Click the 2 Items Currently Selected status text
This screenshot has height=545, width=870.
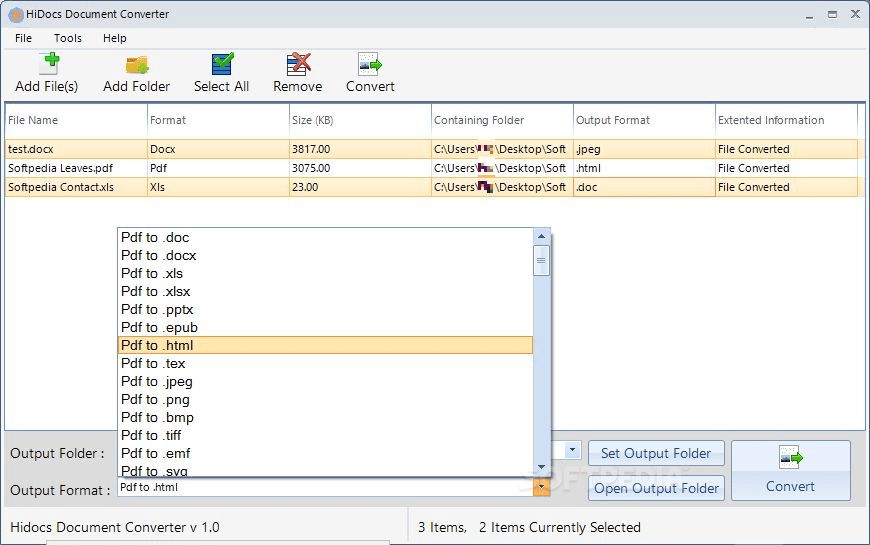click(560, 527)
